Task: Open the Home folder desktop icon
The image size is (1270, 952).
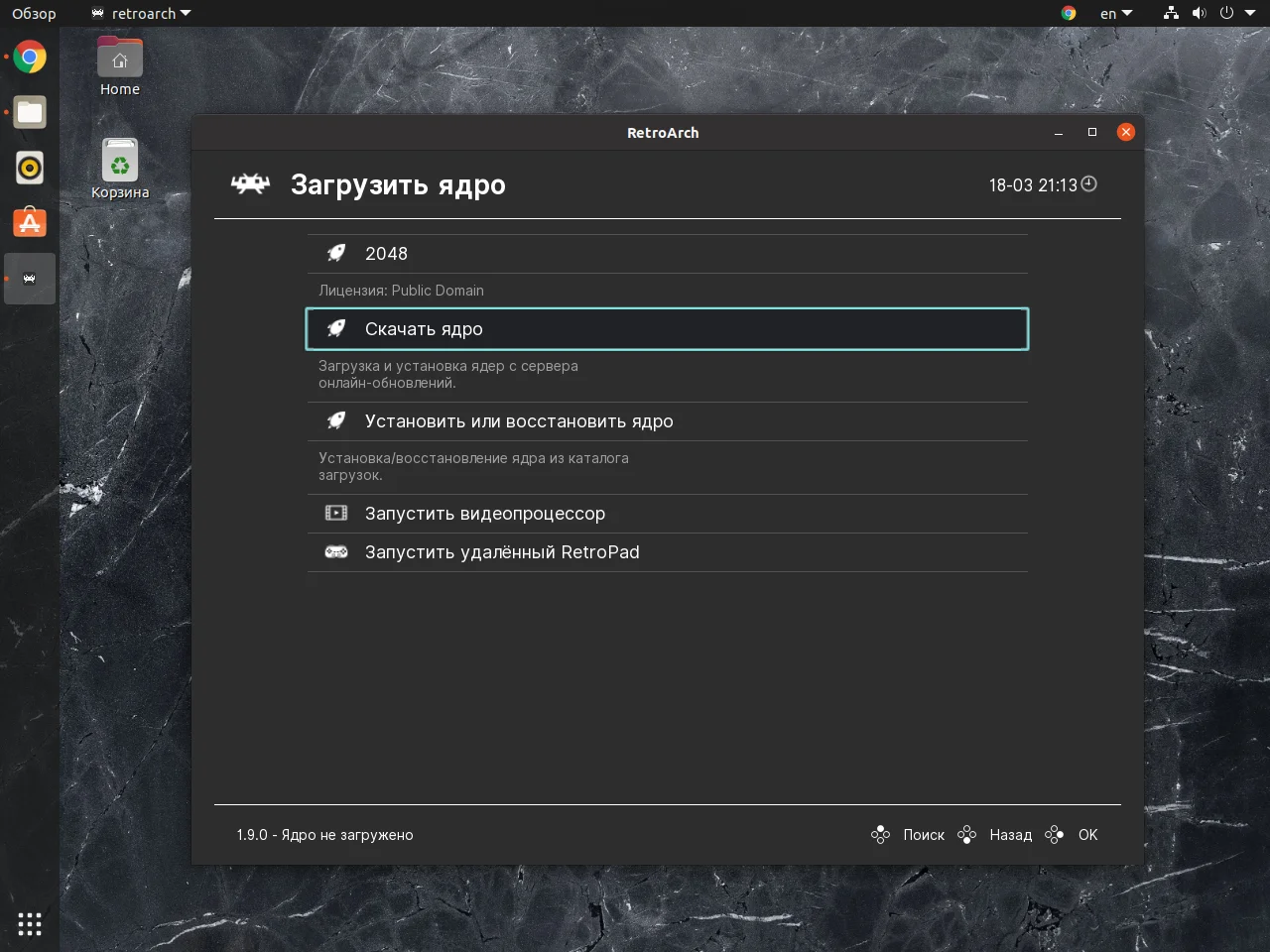Action: pyautogui.click(x=120, y=66)
